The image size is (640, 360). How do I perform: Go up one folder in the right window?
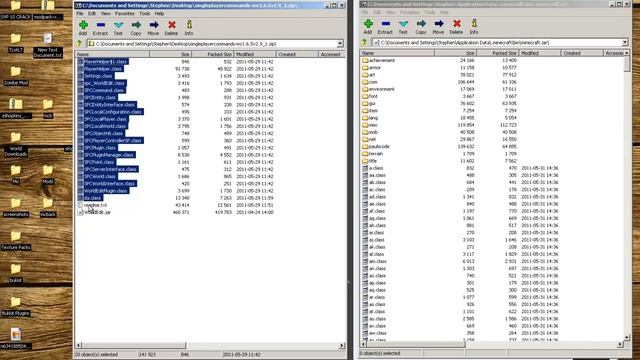pyautogui.click(x=364, y=42)
